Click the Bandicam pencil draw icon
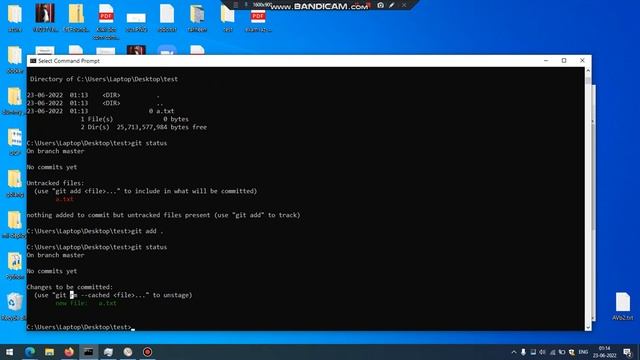Image resolution: width=640 pixels, height=360 pixels. click(x=392, y=5)
